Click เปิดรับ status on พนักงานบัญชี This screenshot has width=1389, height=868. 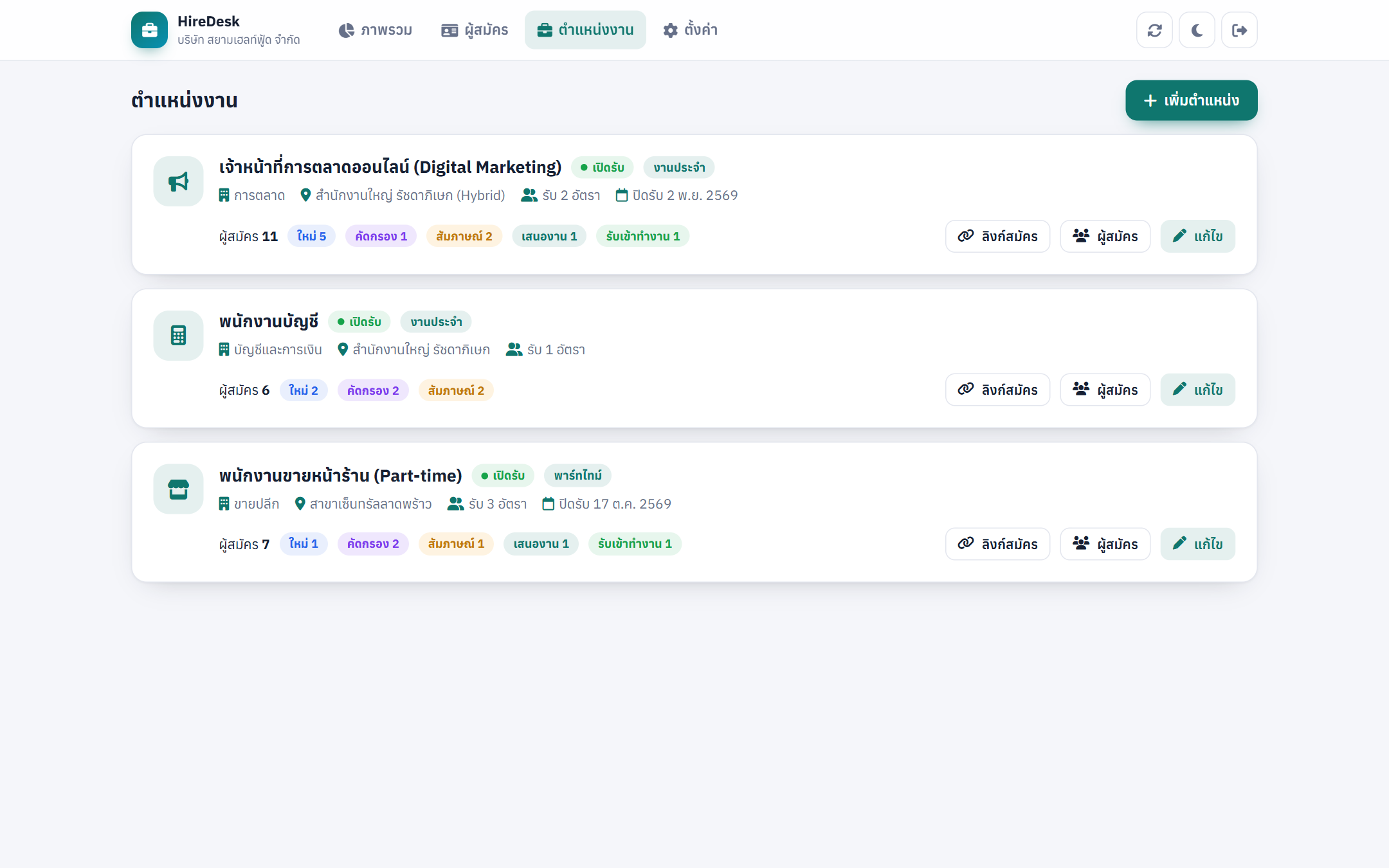(x=359, y=321)
